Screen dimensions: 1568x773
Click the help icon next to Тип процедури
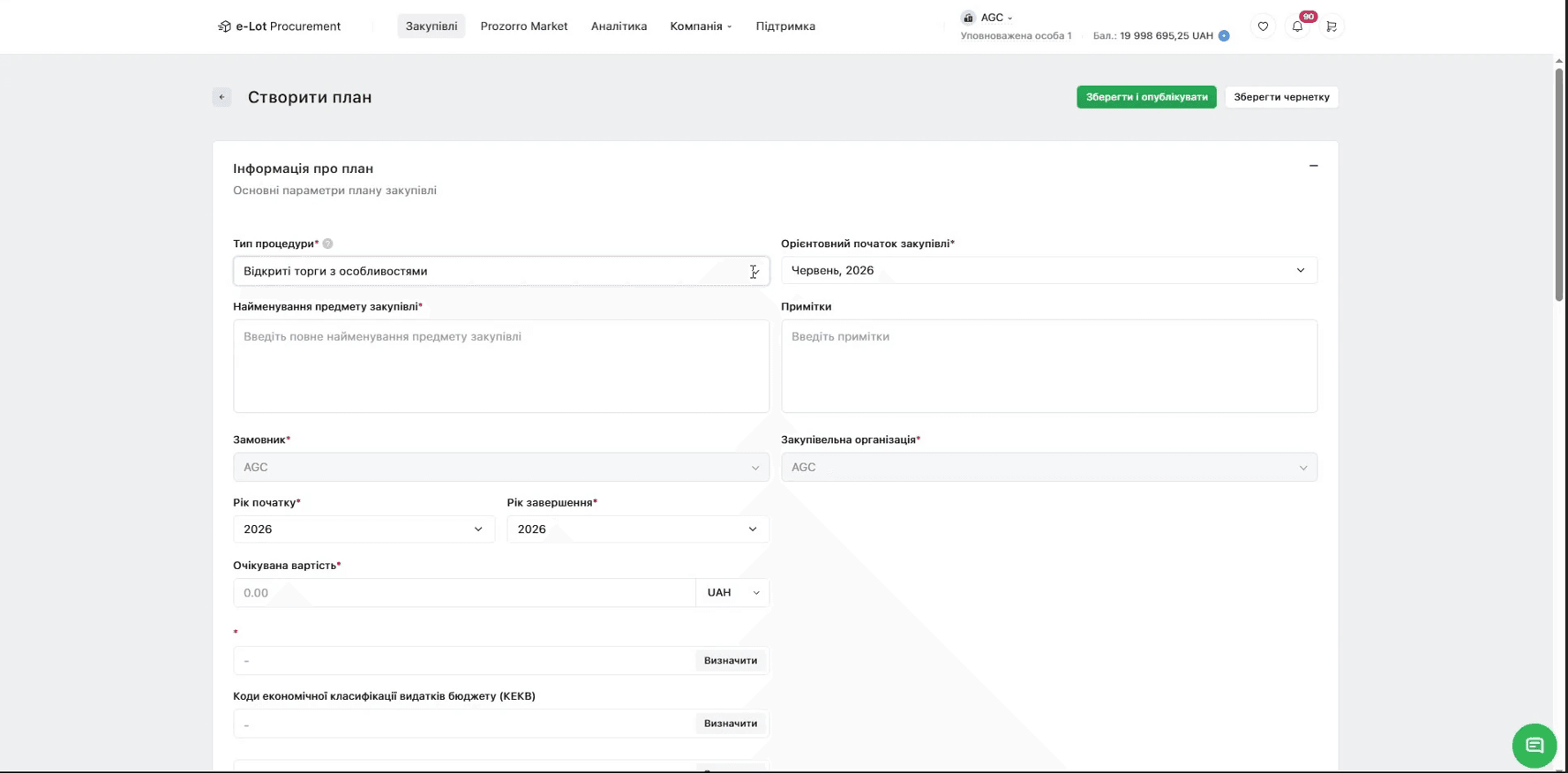[327, 244]
